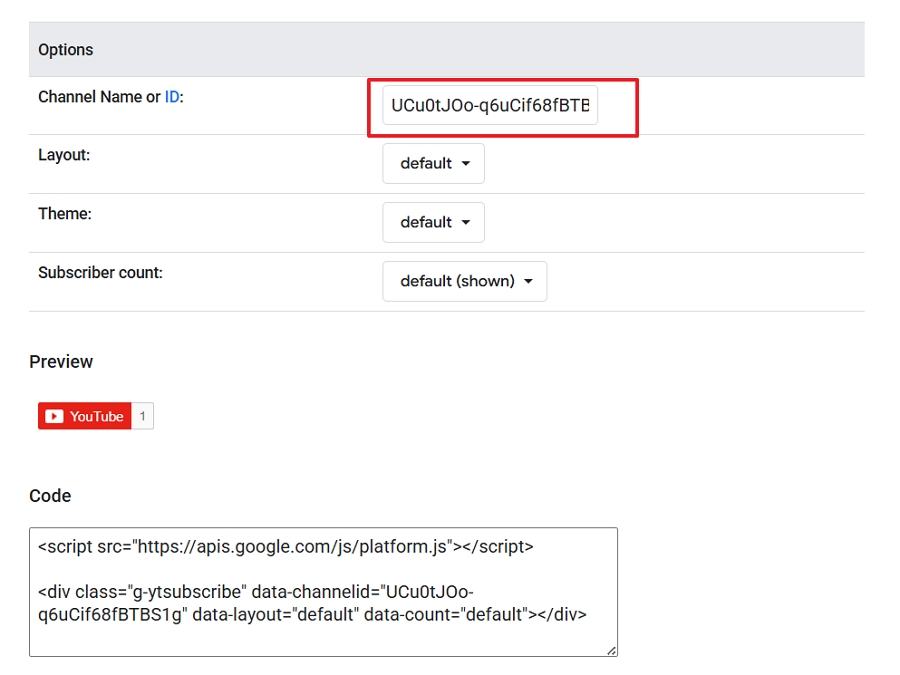This screenshot has height=675, width=900.
Task: Open the Subscriber count dropdown
Action: [x=464, y=281]
